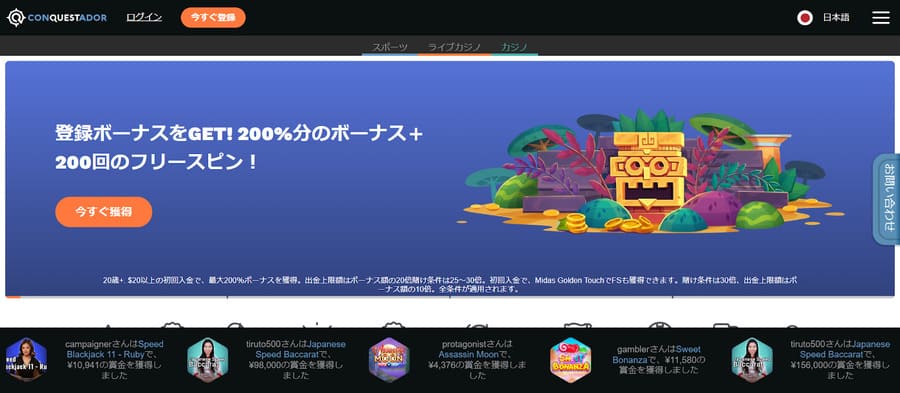Viewport: 900px width, 393px height.
Task: Click the 登録ボーナスをGET! banner headline
Action: [239, 148]
